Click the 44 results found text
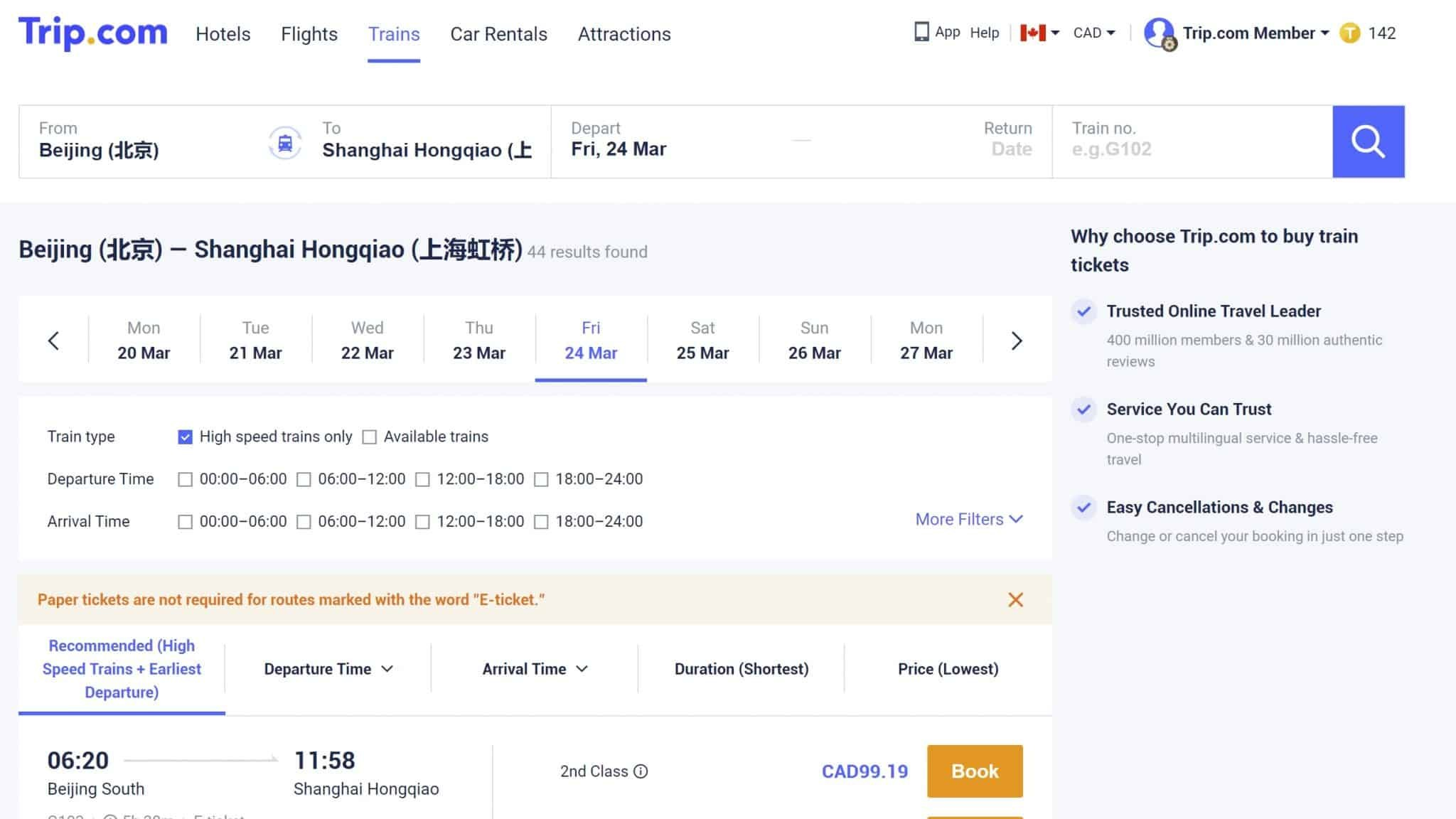This screenshot has width=1456, height=819. pos(587,252)
